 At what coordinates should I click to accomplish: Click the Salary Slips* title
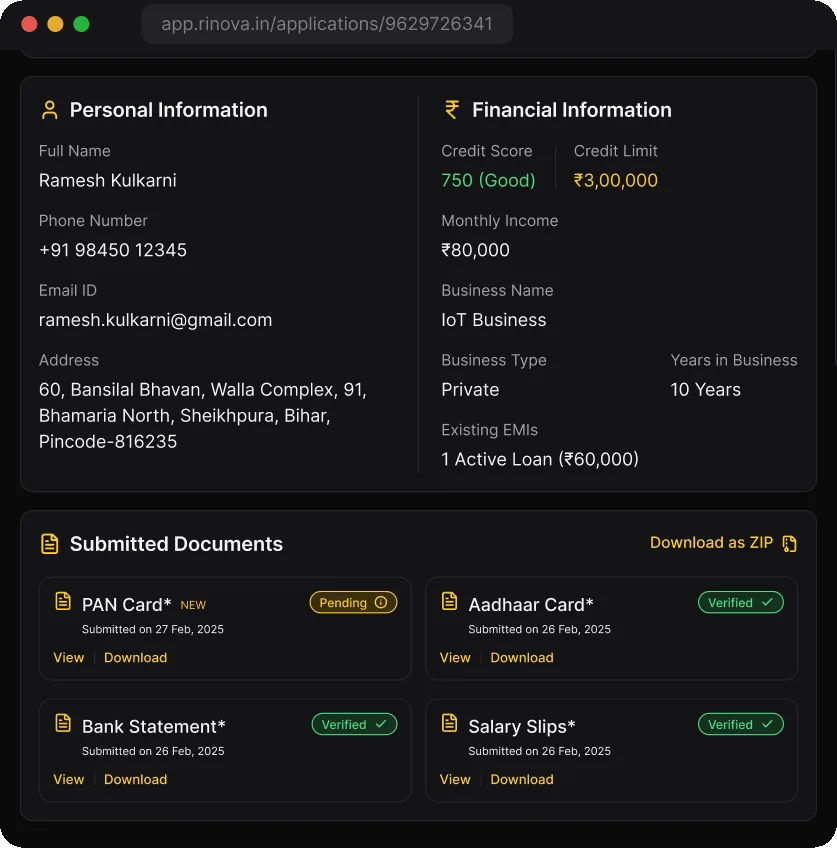click(521, 726)
